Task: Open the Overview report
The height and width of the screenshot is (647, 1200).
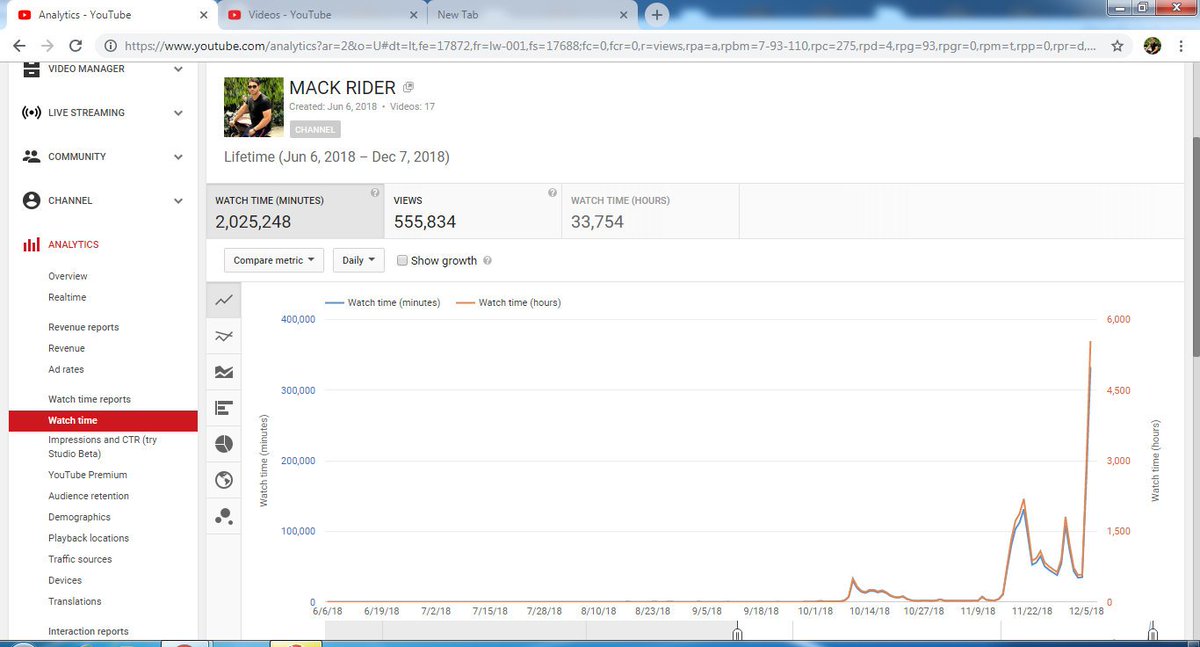Action: pyautogui.click(x=68, y=276)
